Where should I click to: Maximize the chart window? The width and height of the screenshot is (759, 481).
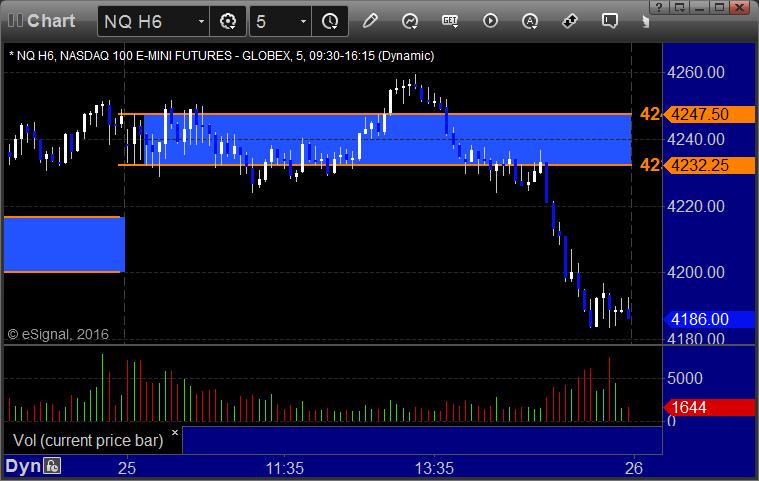pos(719,7)
